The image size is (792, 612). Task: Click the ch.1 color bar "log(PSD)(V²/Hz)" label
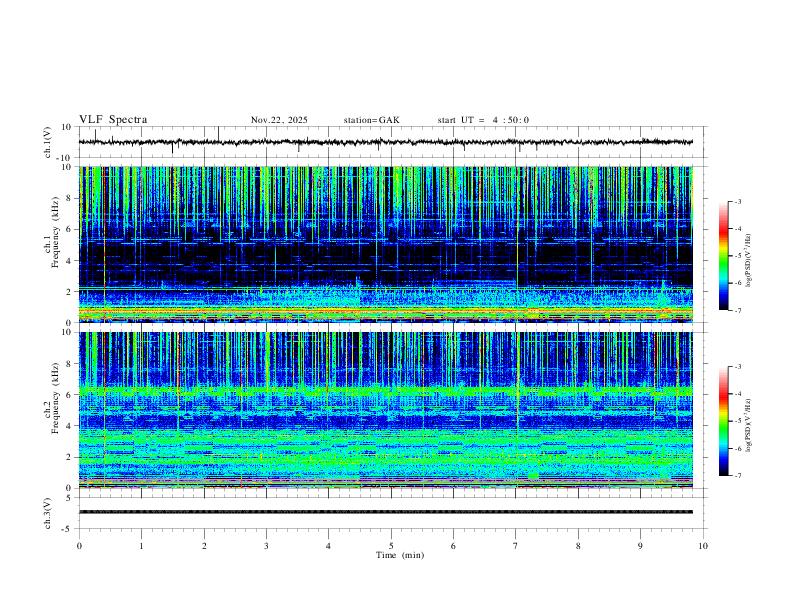749,261
